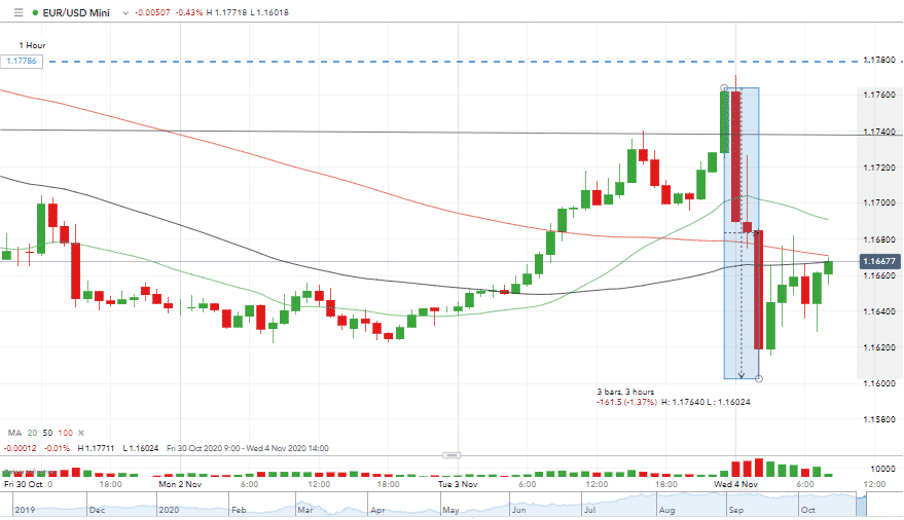Click 2020 in the bottom navigator
This screenshot has height=520, width=904.
(x=169, y=510)
